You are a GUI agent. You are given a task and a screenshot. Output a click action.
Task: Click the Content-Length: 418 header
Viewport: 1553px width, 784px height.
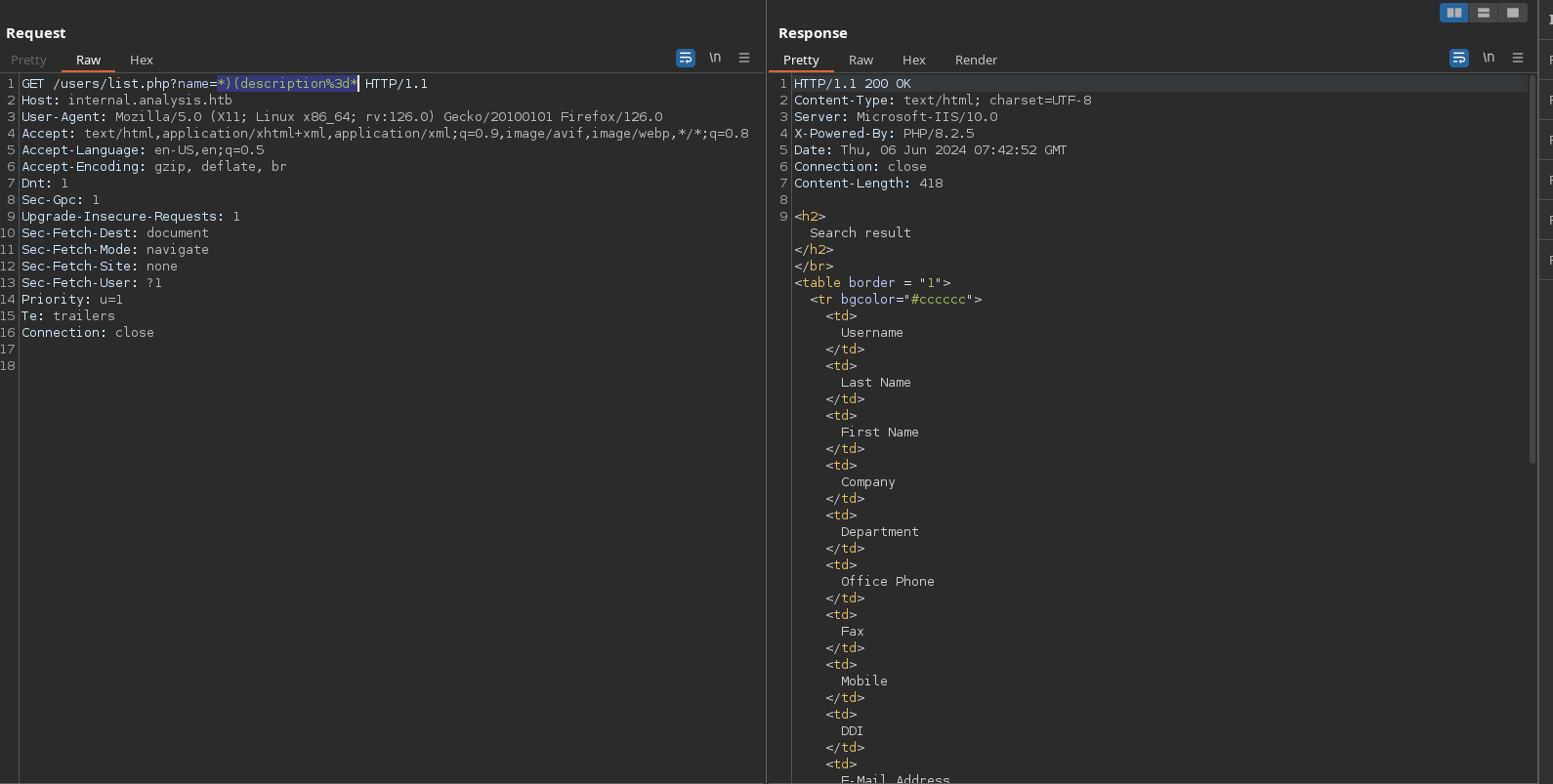pos(868,184)
